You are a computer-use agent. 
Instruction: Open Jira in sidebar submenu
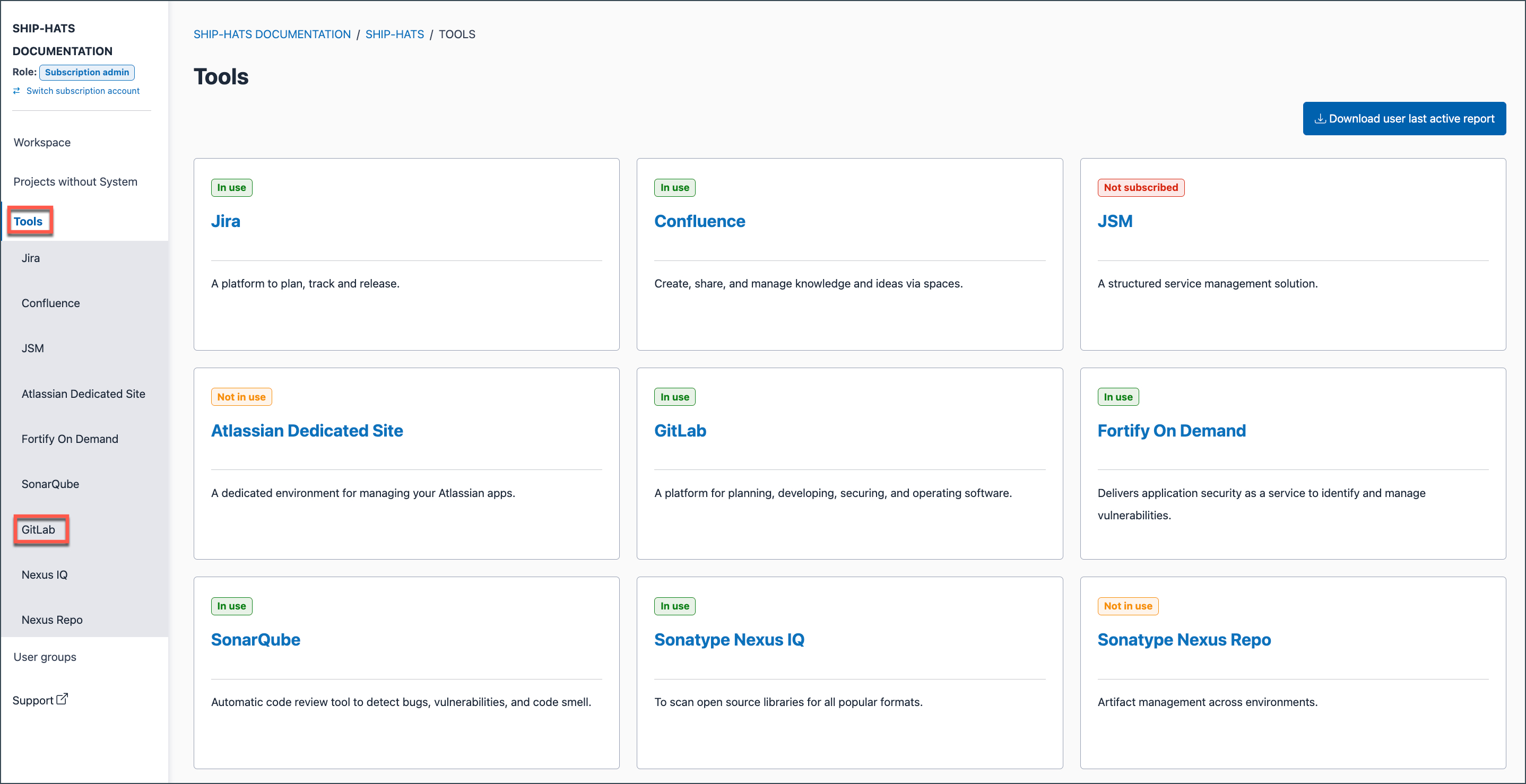tap(31, 258)
